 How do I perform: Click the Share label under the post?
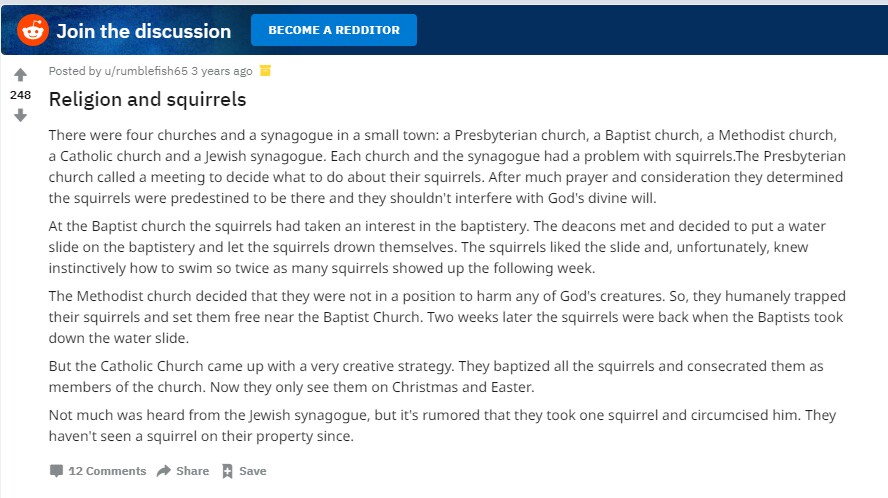tap(193, 471)
